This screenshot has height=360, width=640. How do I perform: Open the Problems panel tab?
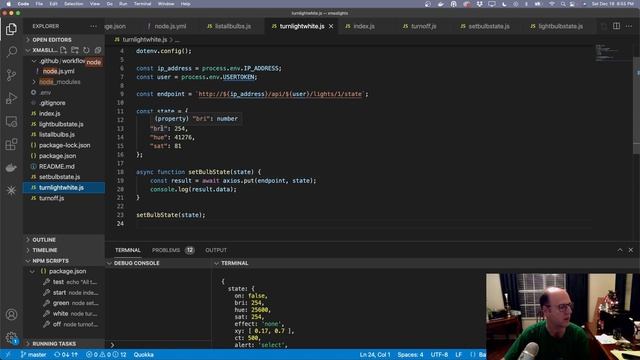tap(173, 250)
